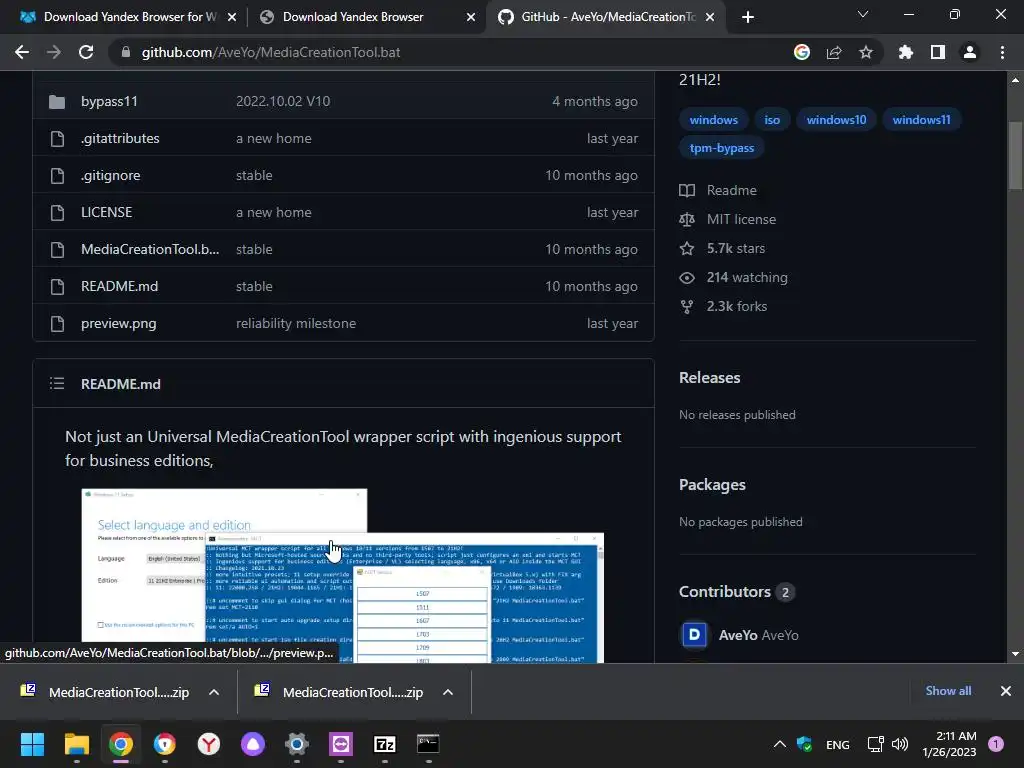Image resolution: width=1024 pixels, height=768 pixels.
Task: Open the LICENSE file
Action: [x=106, y=212]
